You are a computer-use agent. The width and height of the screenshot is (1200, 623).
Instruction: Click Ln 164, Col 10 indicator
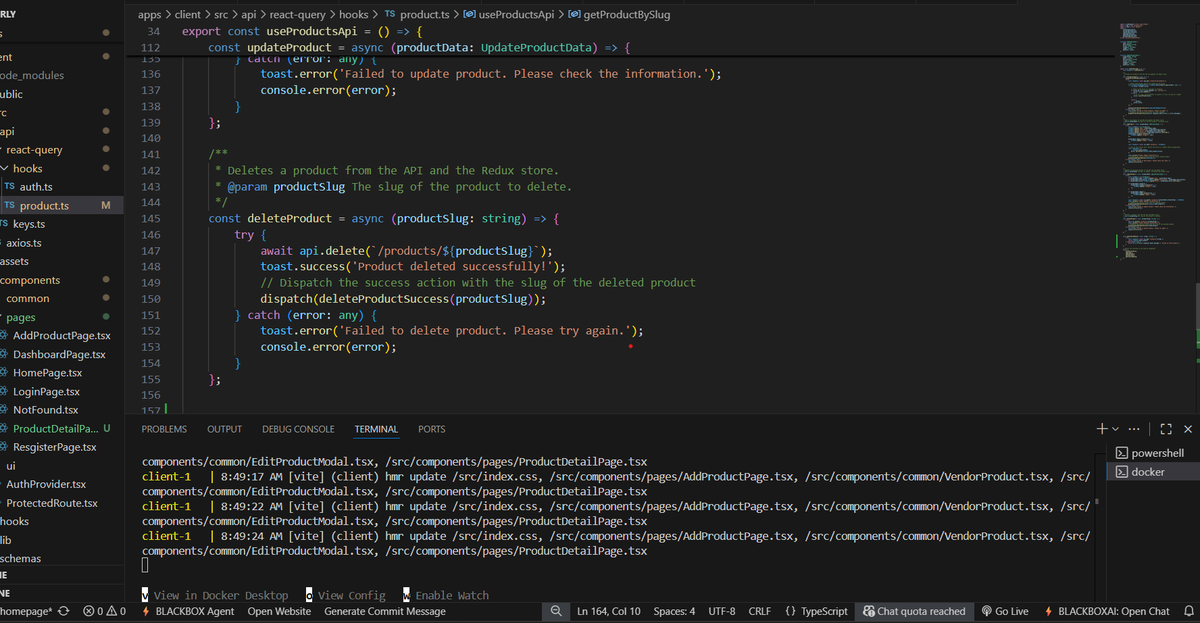[x=608, y=611]
